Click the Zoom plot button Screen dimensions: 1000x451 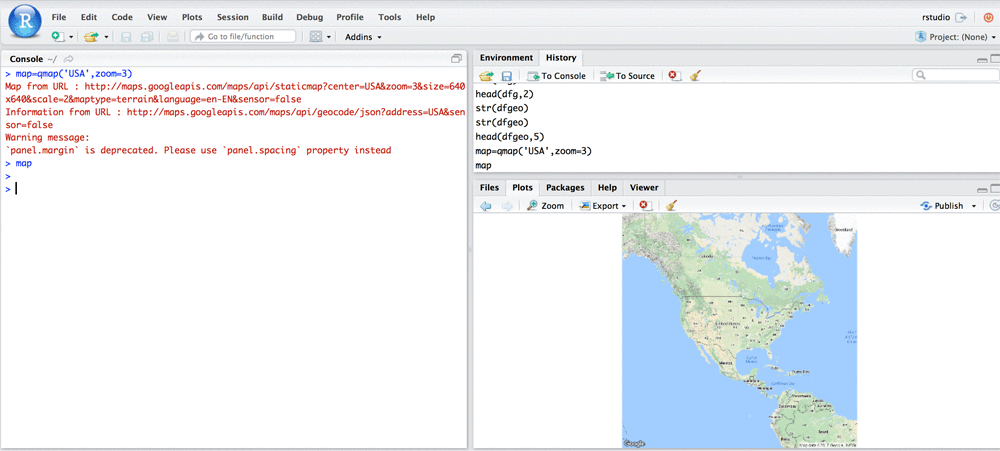pyautogui.click(x=546, y=205)
